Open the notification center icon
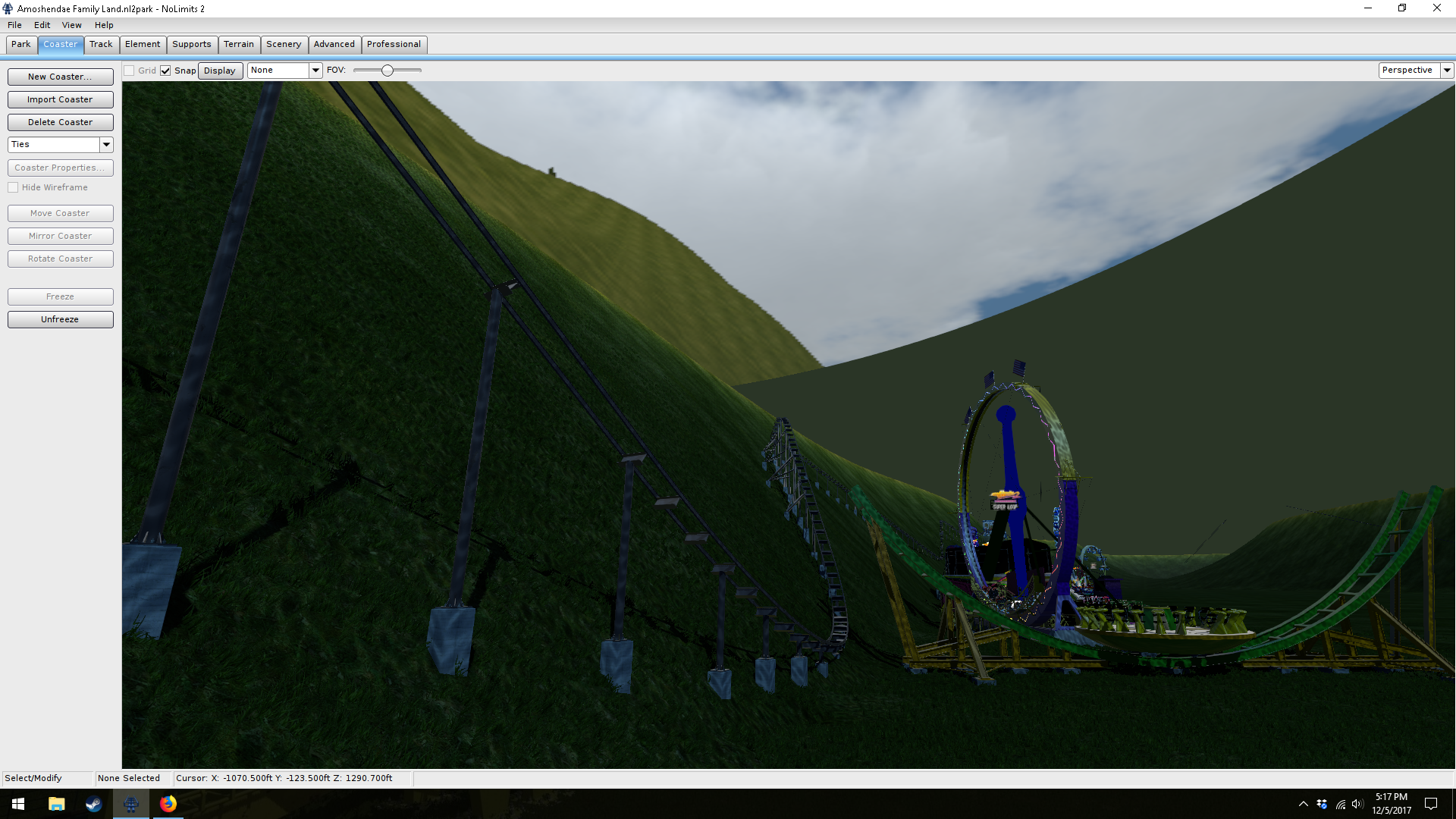The width and height of the screenshot is (1456, 819). [x=1430, y=804]
